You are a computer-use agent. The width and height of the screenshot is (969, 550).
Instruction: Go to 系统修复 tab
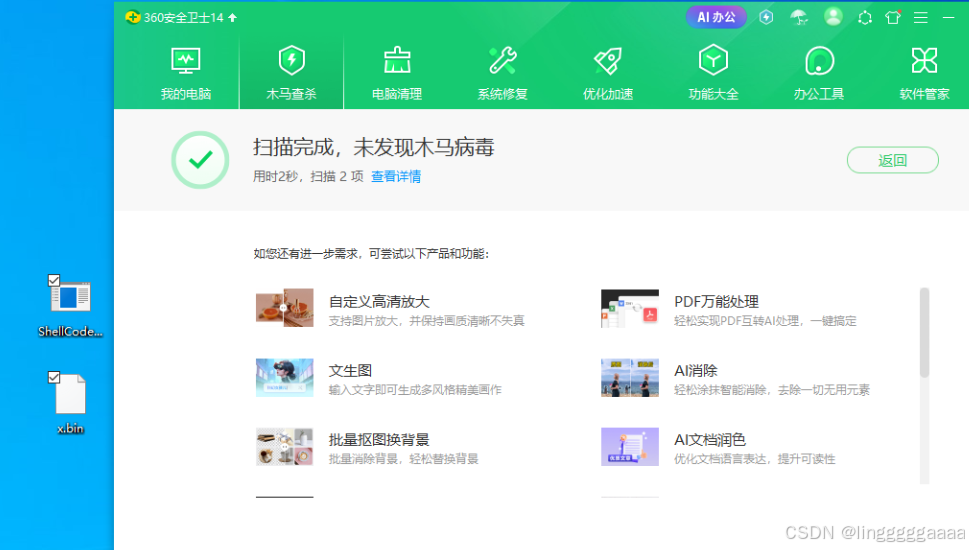click(502, 73)
